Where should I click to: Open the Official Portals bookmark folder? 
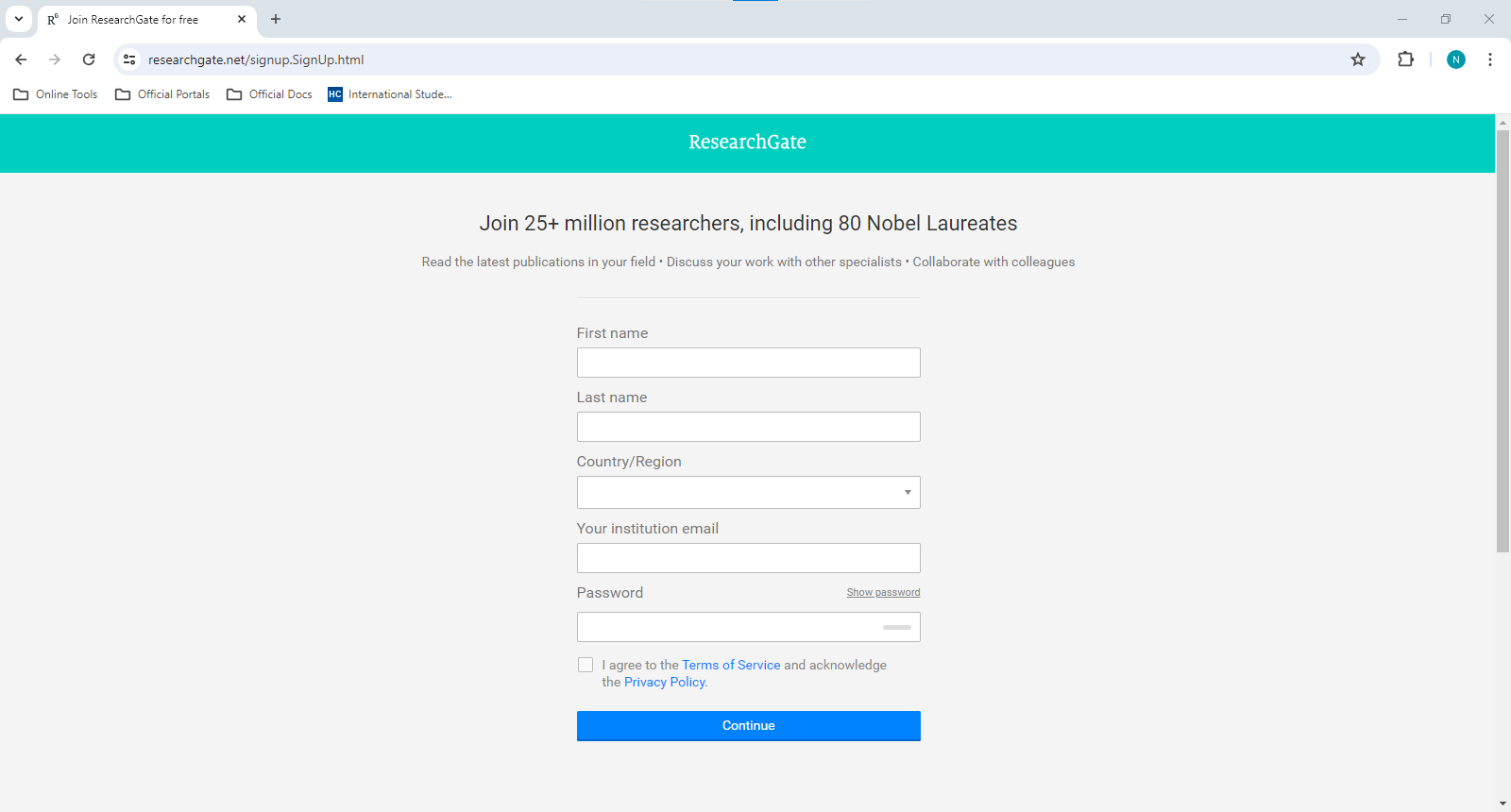(x=162, y=94)
